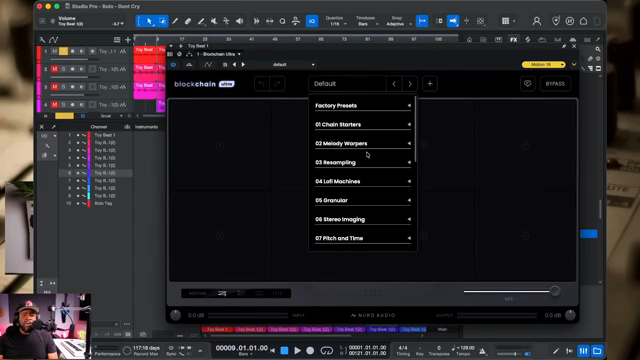Viewport: 640px width, 360px height.
Task: Select the Eraser tool
Action: pyautogui.click(x=188, y=21)
